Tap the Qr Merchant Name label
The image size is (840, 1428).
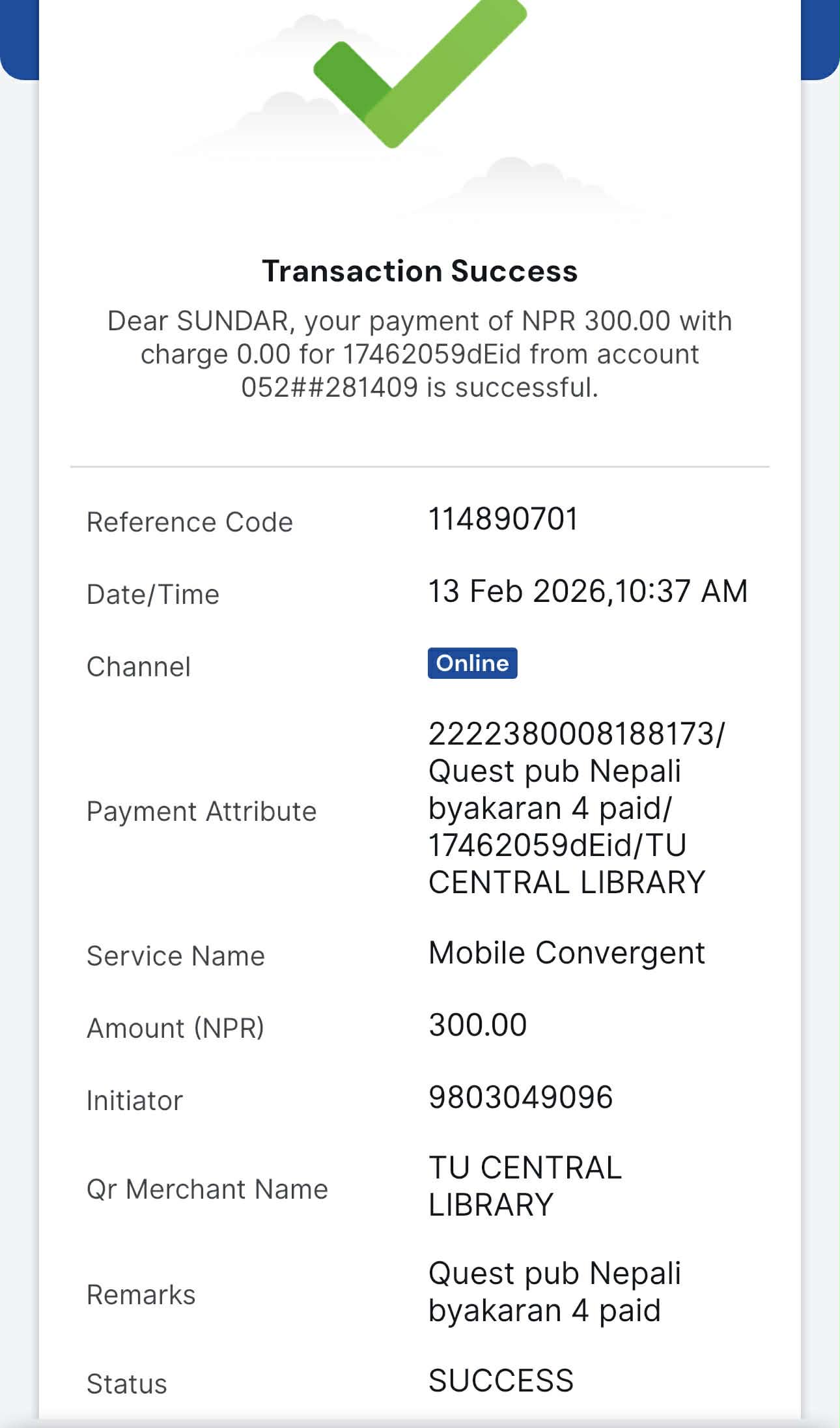(x=207, y=1190)
